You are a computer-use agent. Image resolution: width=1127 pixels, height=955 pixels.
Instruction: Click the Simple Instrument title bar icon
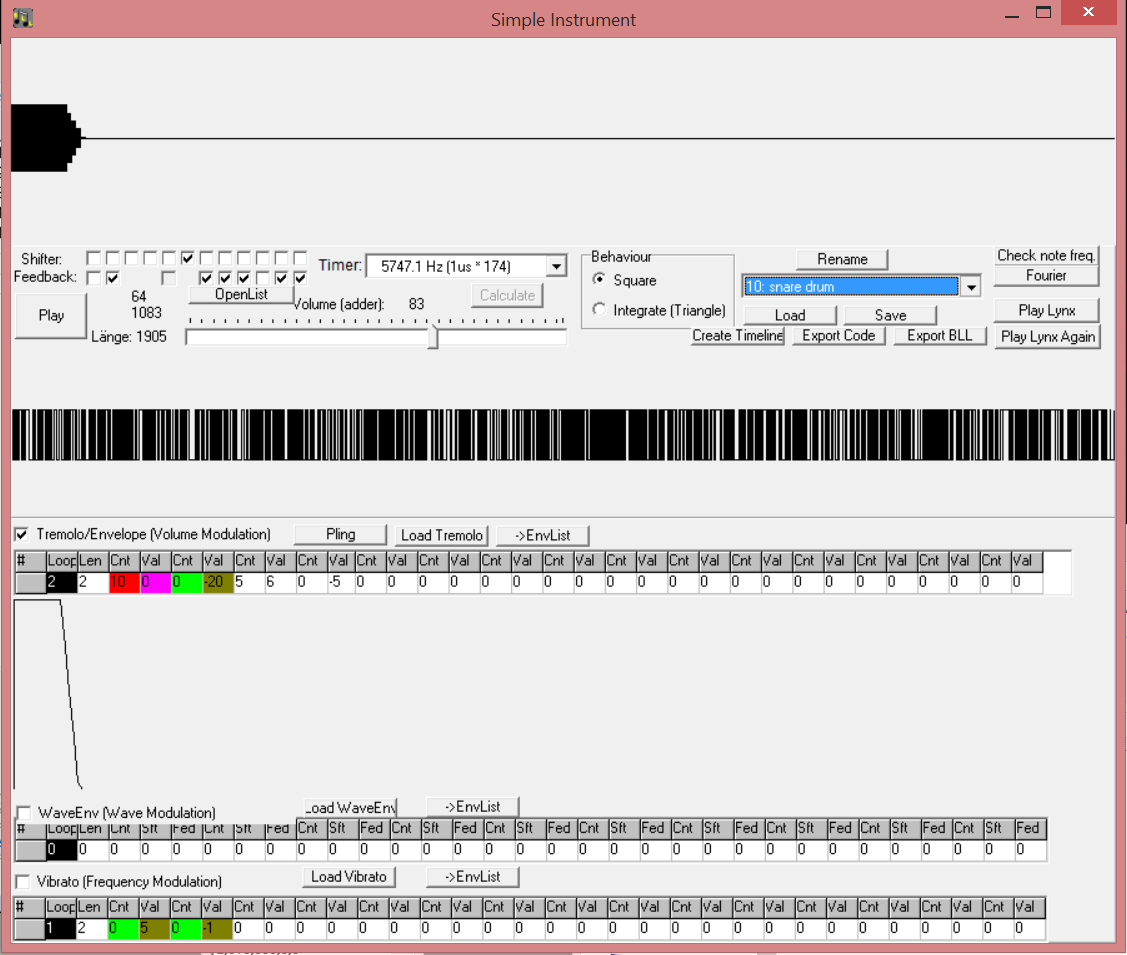tap(23, 17)
